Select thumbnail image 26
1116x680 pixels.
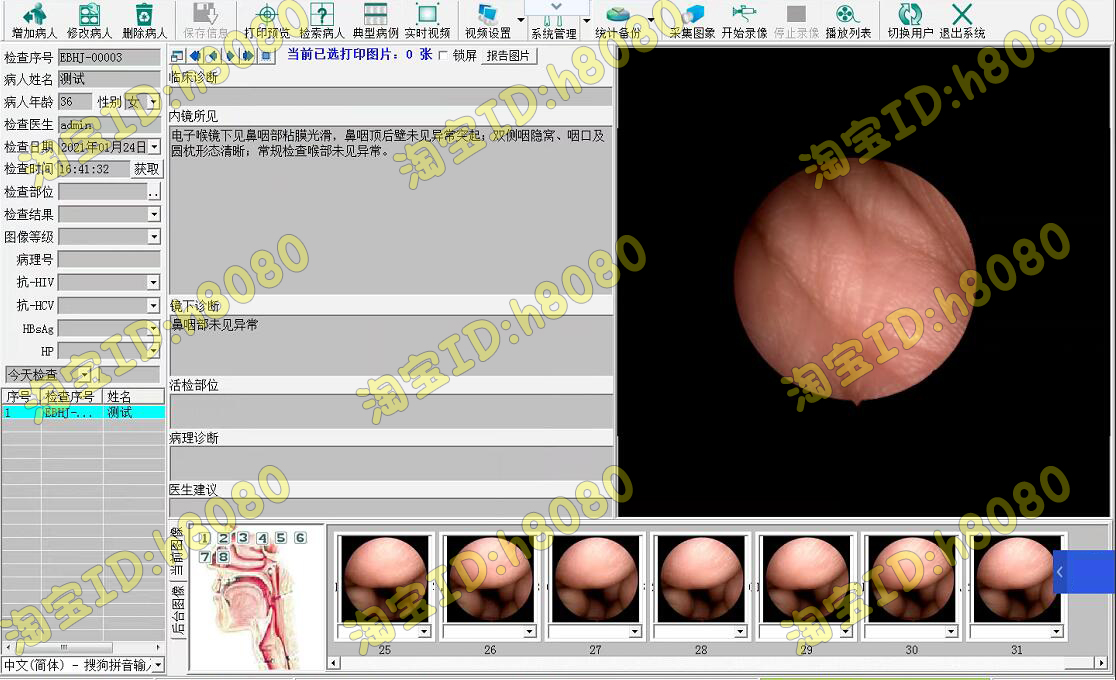pyautogui.click(x=490, y=579)
